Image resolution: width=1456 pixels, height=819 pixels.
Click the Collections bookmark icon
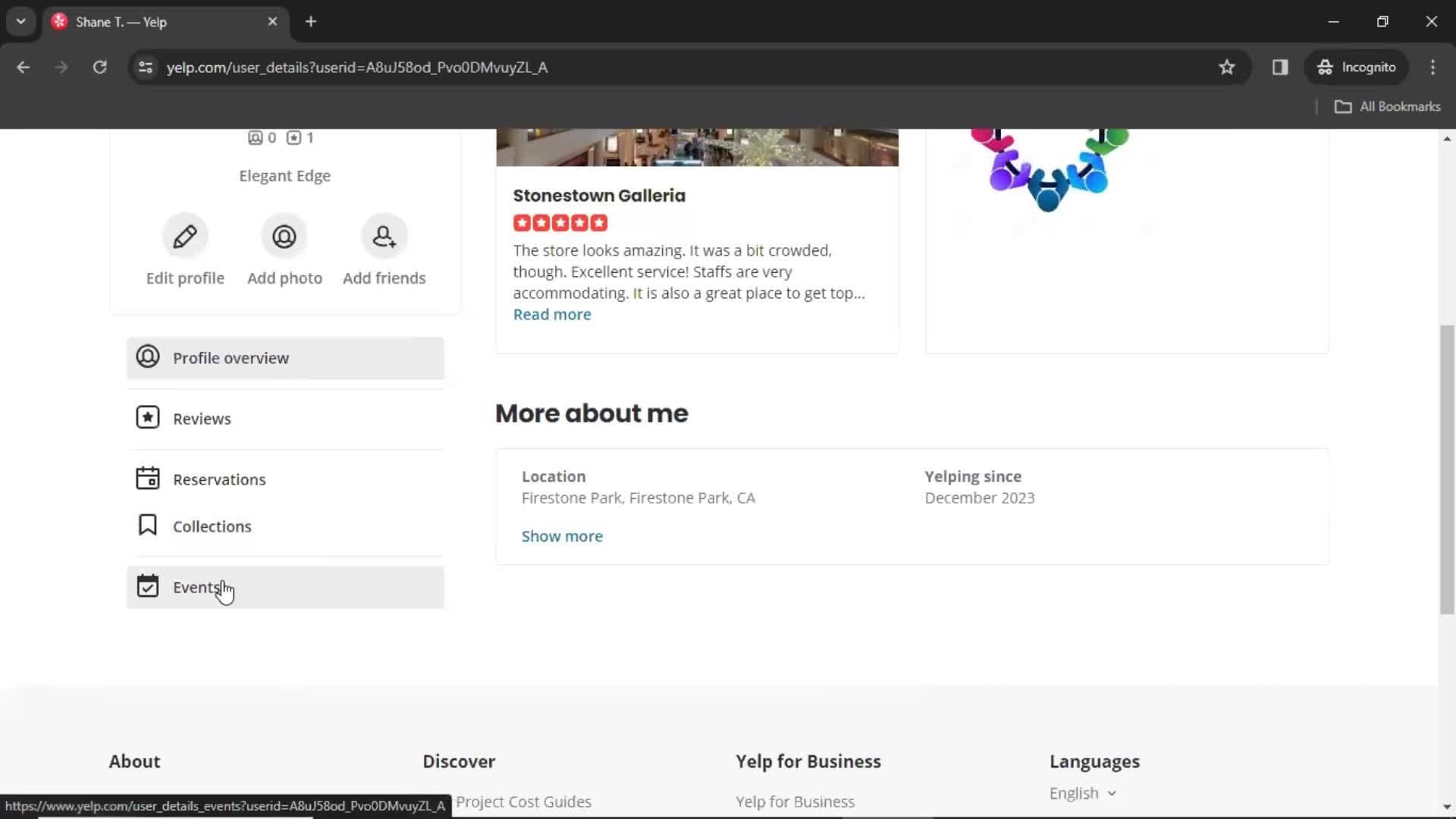(x=146, y=526)
